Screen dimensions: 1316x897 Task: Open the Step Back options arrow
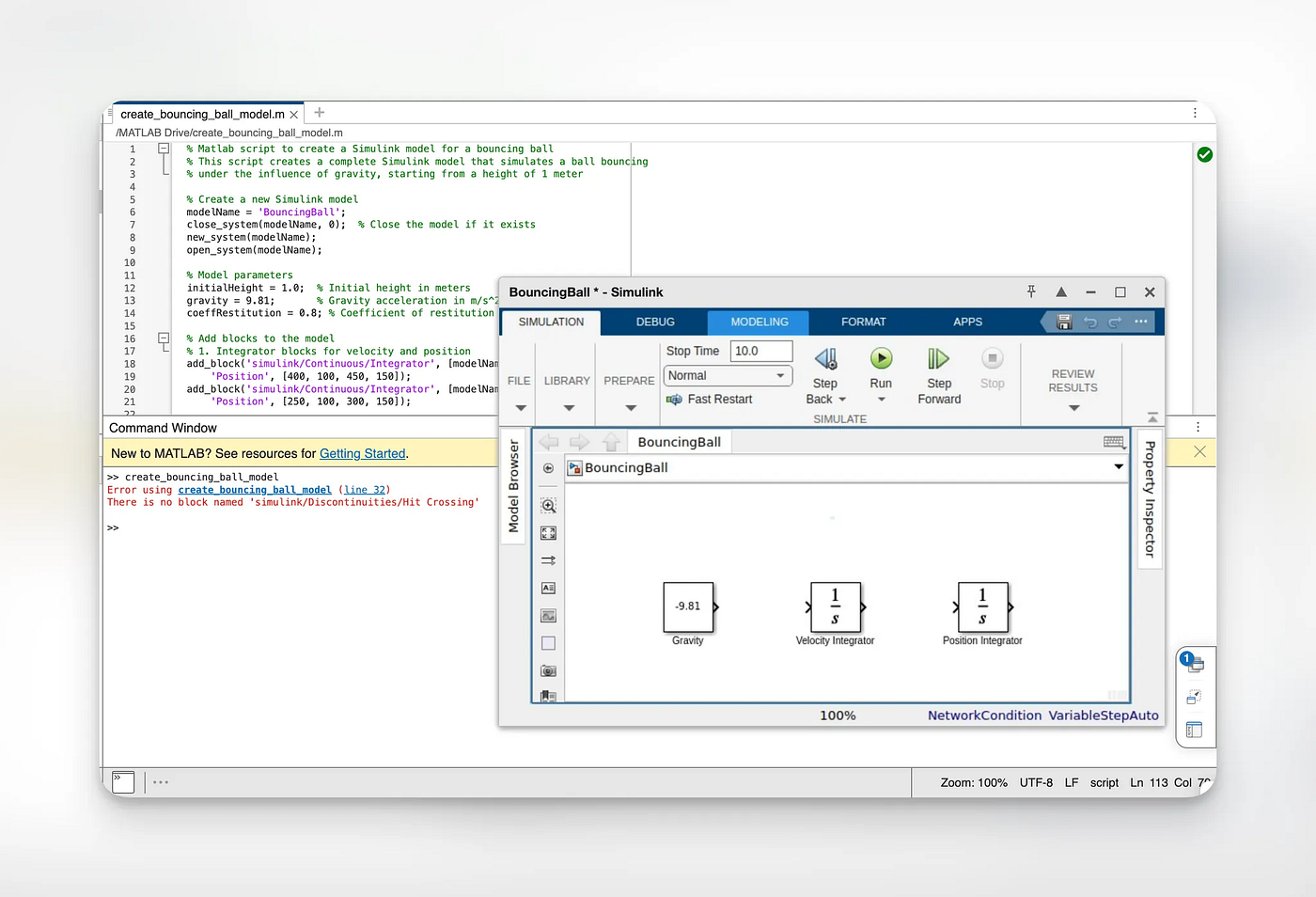coord(842,400)
